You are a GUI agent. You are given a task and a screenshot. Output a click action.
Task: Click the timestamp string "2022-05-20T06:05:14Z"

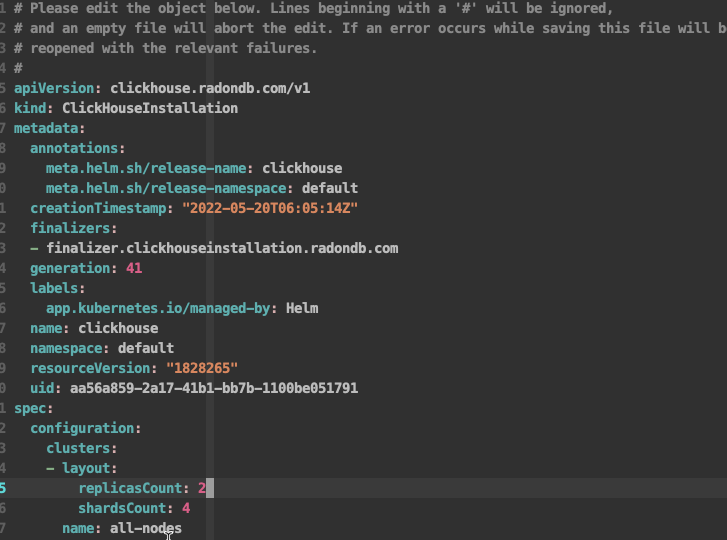click(270, 208)
